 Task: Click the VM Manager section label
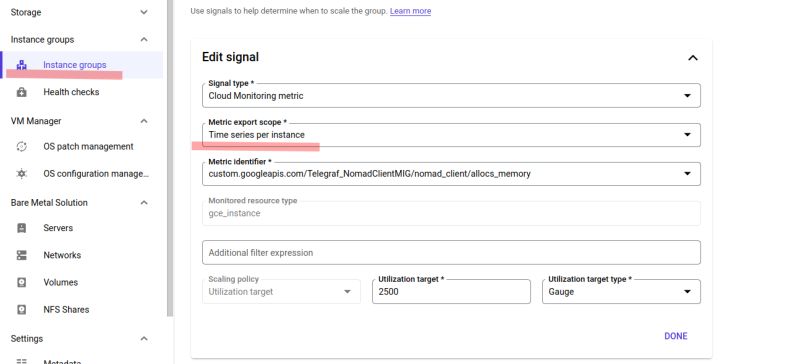click(x=36, y=121)
